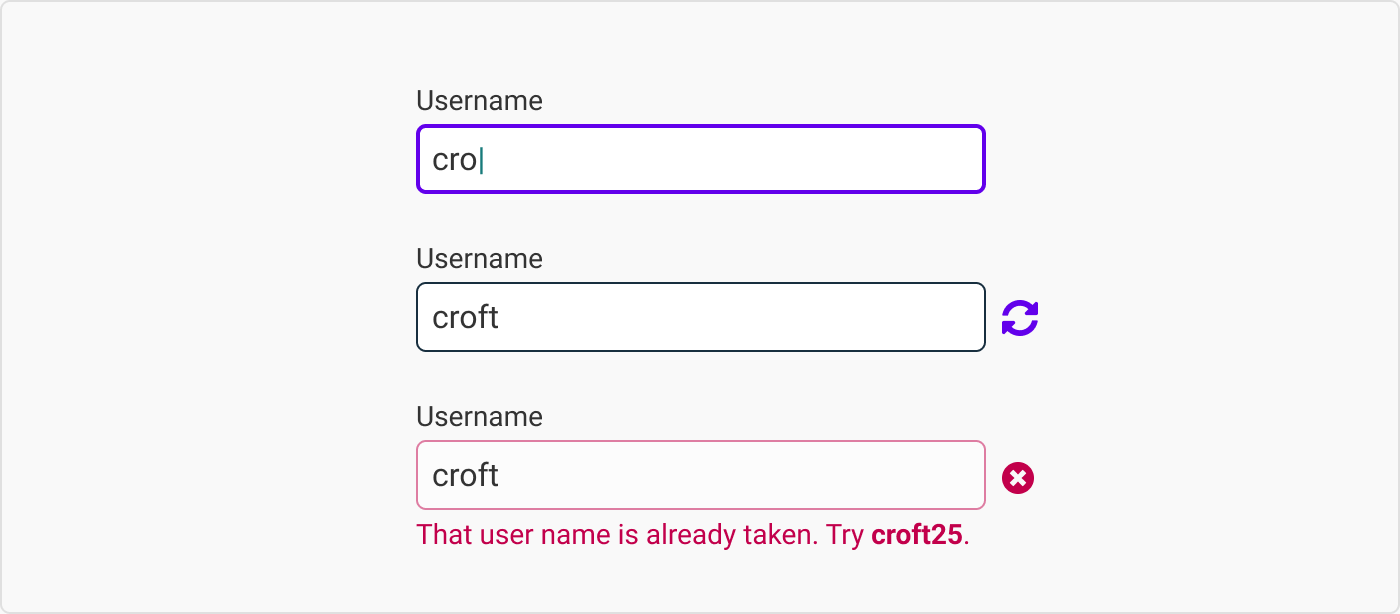This screenshot has height=614, width=1400.
Task: Select the suggested username croft25
Action: pos(916,535)
